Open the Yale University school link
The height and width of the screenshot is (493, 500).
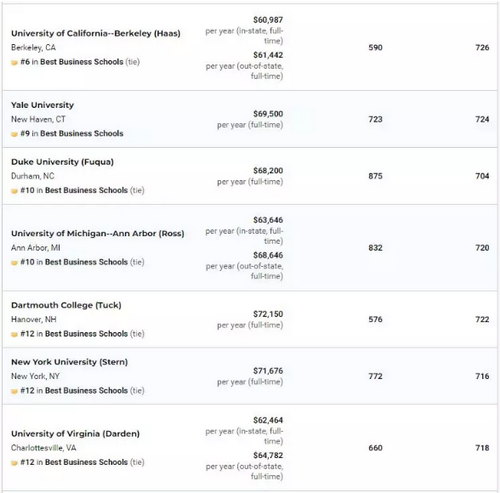pos(42,105)
